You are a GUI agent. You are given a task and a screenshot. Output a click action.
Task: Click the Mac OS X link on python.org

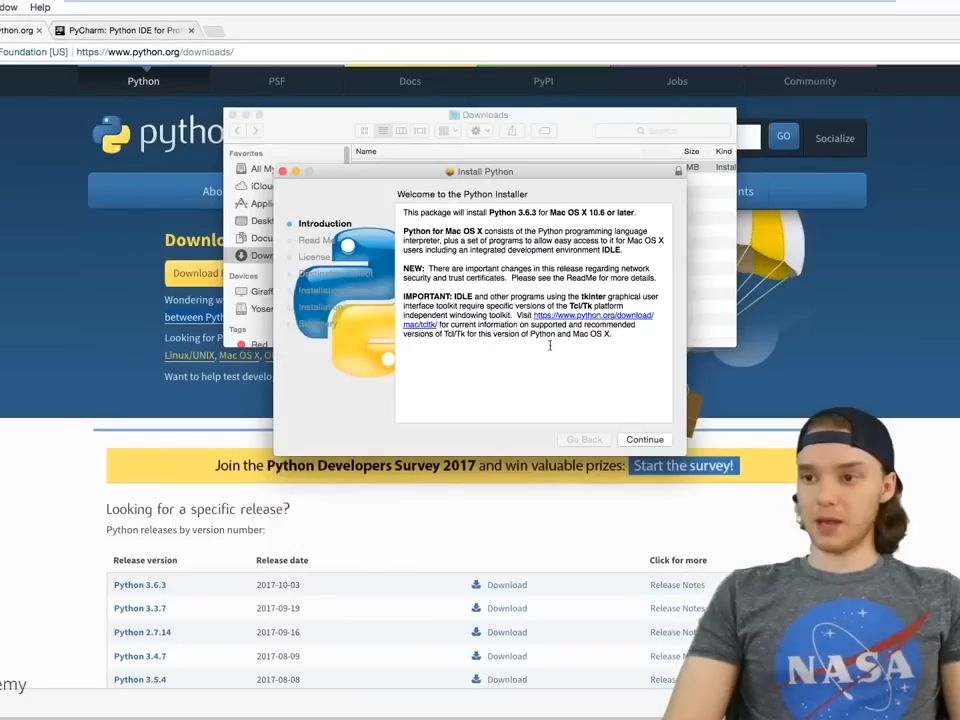point(239,355)
